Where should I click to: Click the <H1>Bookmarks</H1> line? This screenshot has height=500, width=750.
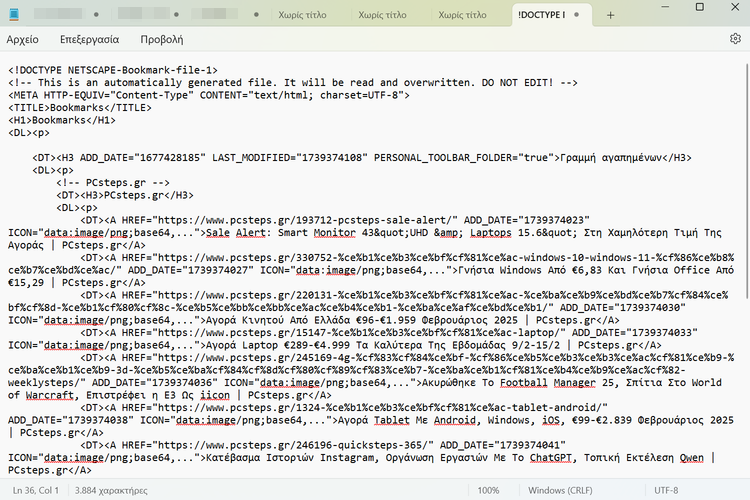click(x=62, y=120)
